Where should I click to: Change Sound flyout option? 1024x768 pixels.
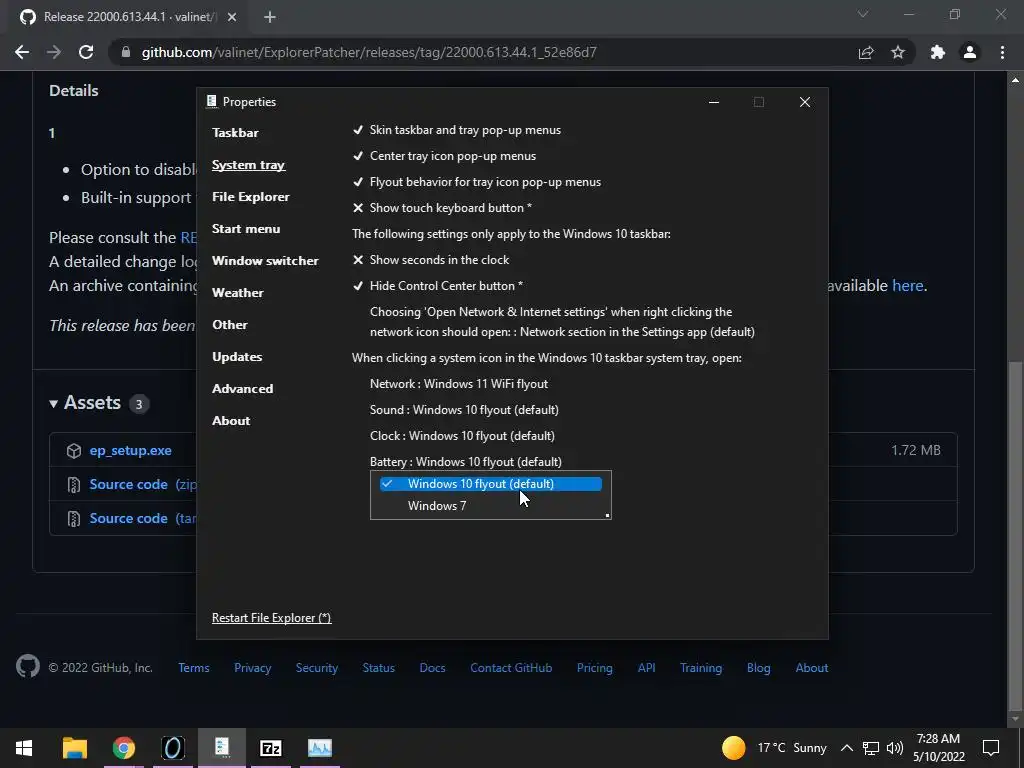coord(464,410)
